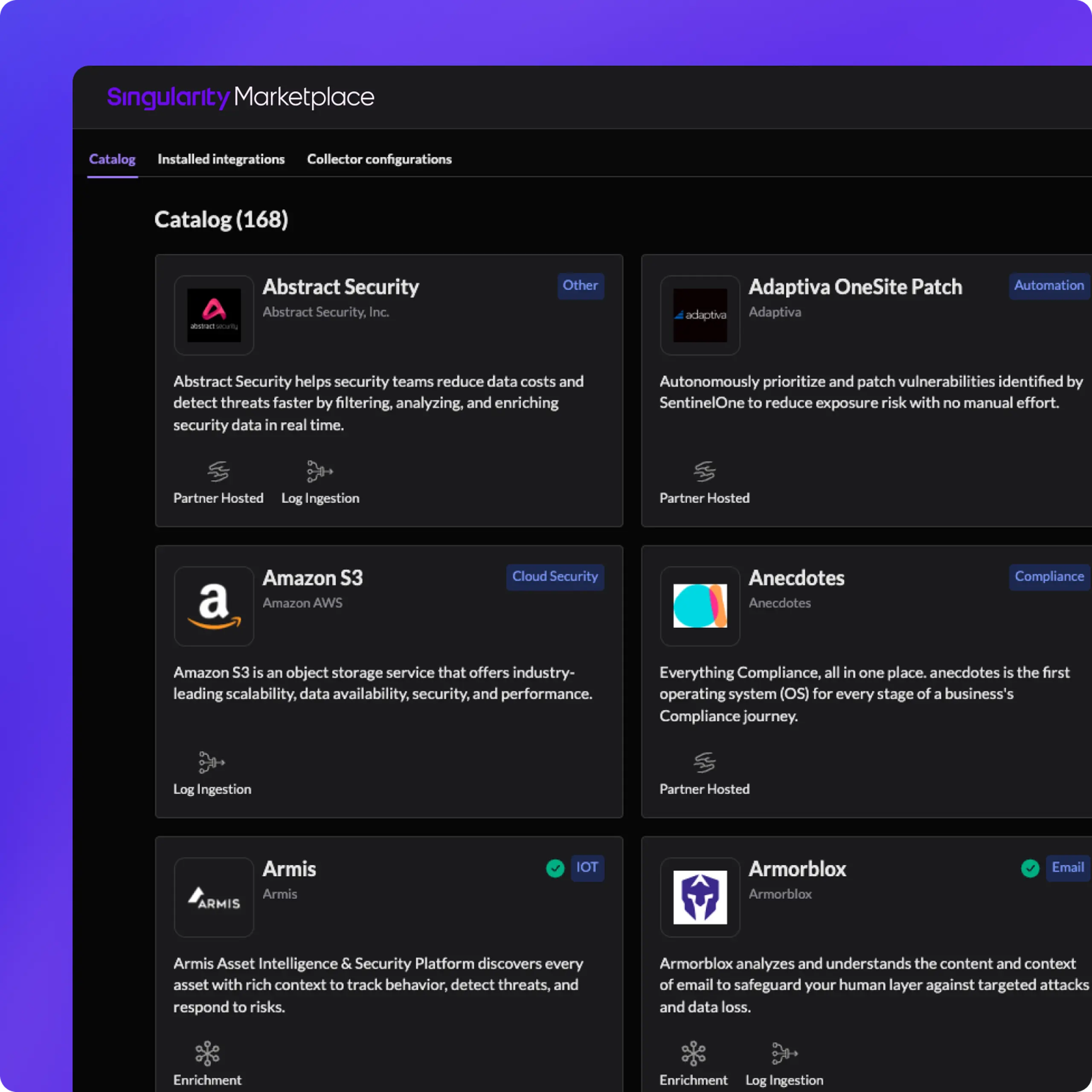Image resolution: width=1092 pixels, height=1092 pixels.
Task: Click the Armorblox helmet logo icon
Action: click(700, 897)
